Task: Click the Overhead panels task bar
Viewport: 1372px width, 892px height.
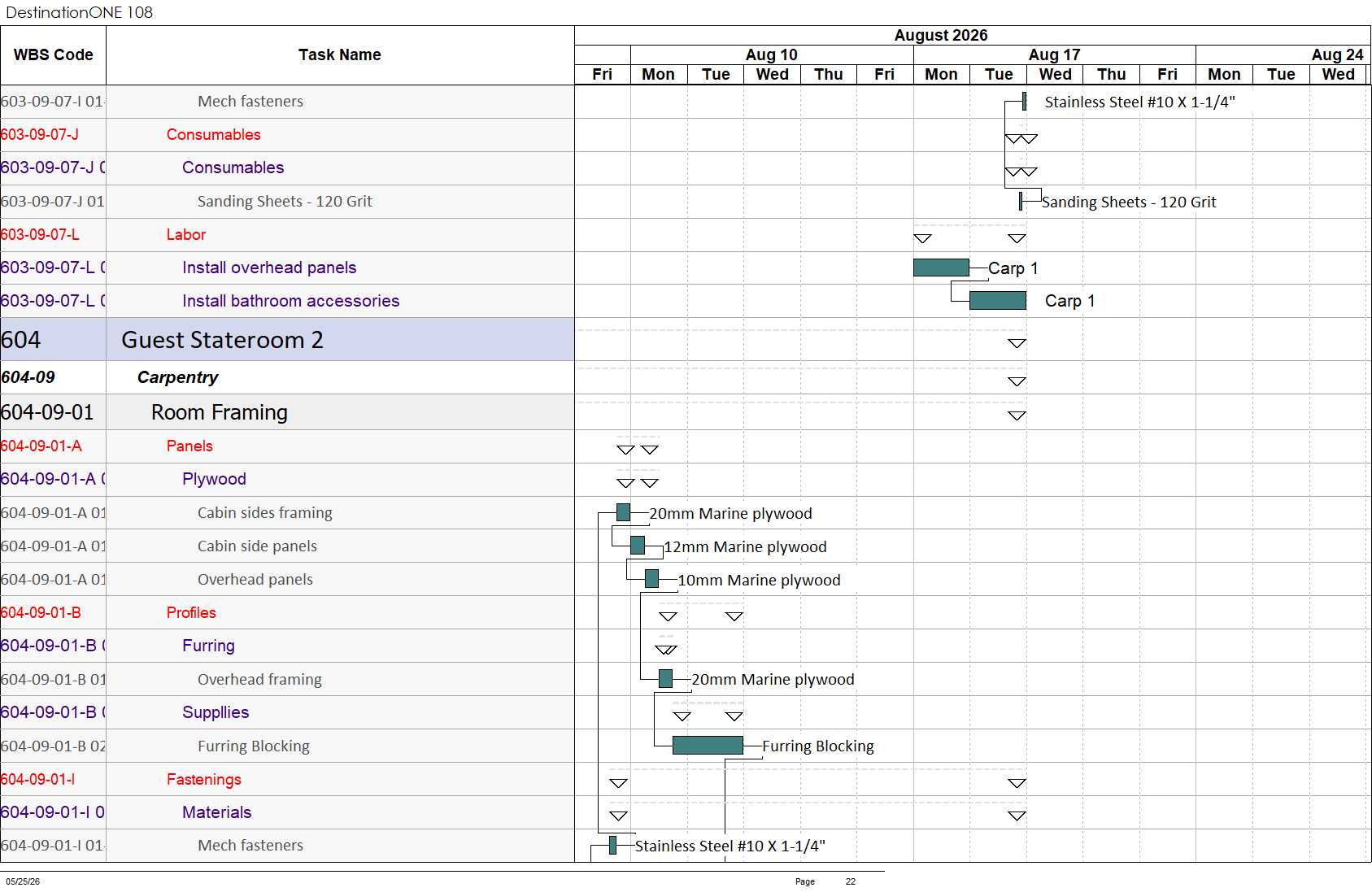Action: [651, 579]
